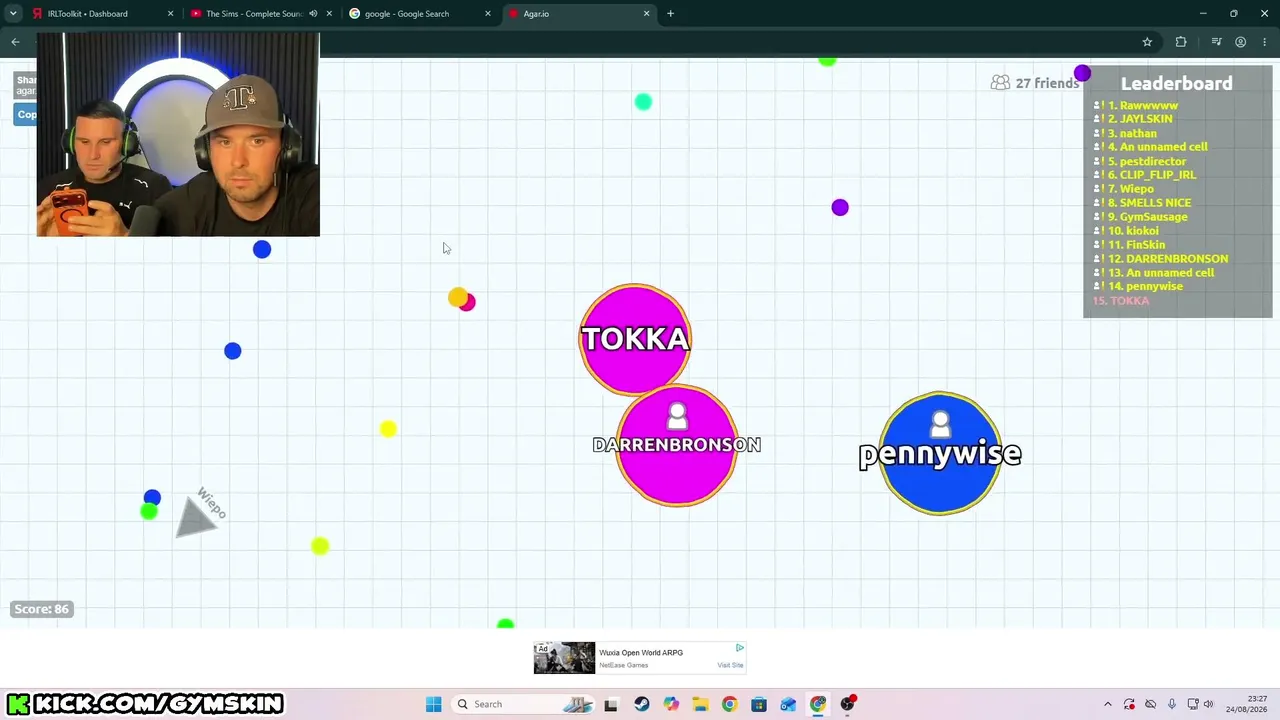
Task: Open File Explorer from the taskbar
Action: tap(700, 704)
